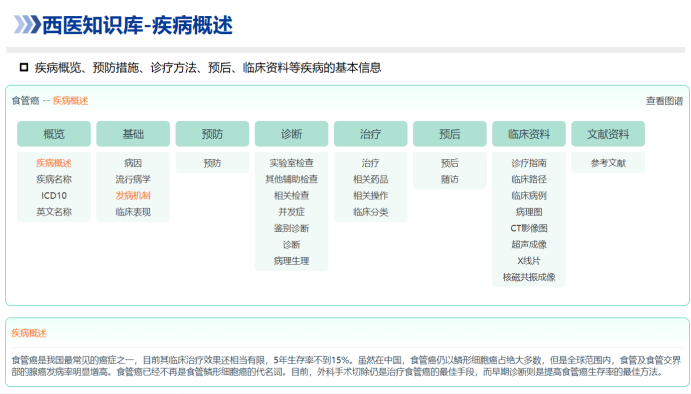The image size is (691, 394).
Task: Select the 预后 category header button
Action: pyautogui.click(x=450, y=134)
